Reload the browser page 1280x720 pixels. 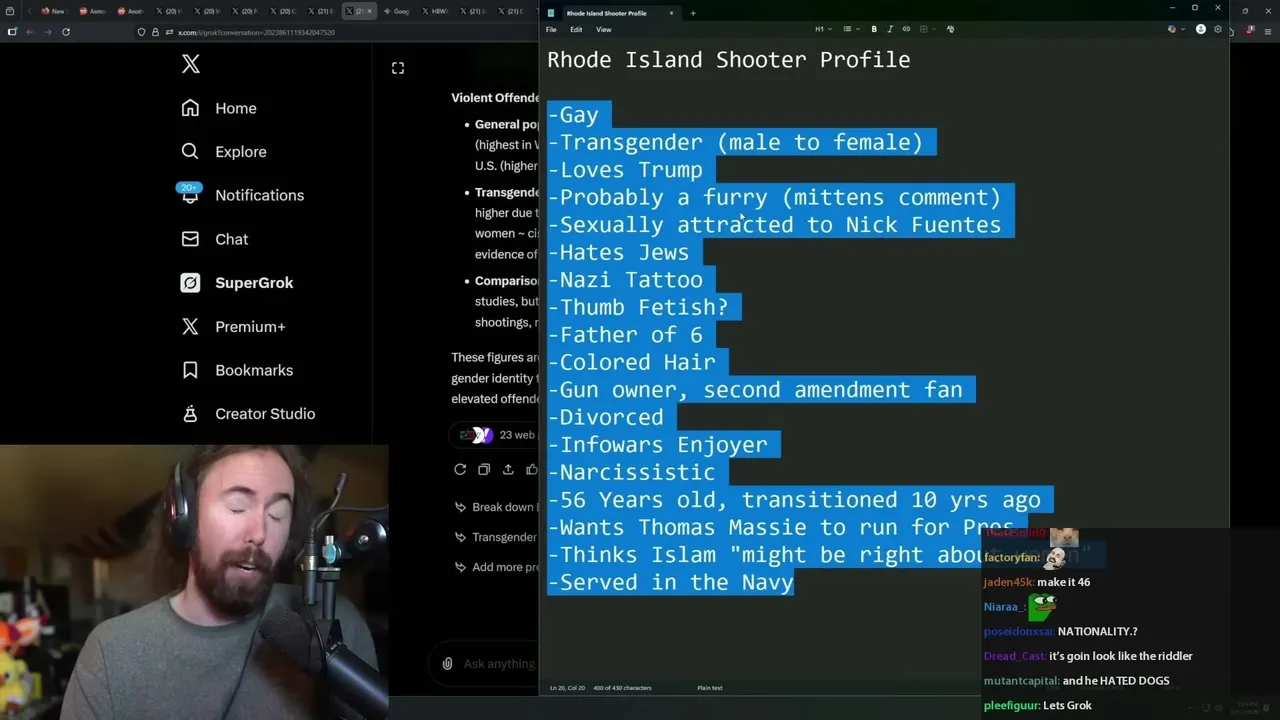(66, 32)
